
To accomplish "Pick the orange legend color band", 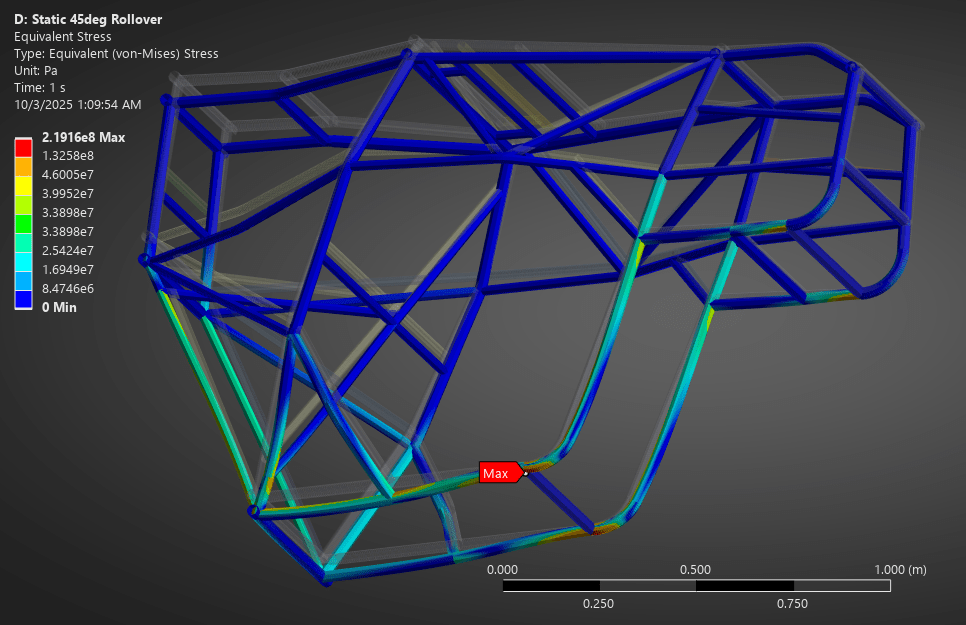I will coord(23,165).
